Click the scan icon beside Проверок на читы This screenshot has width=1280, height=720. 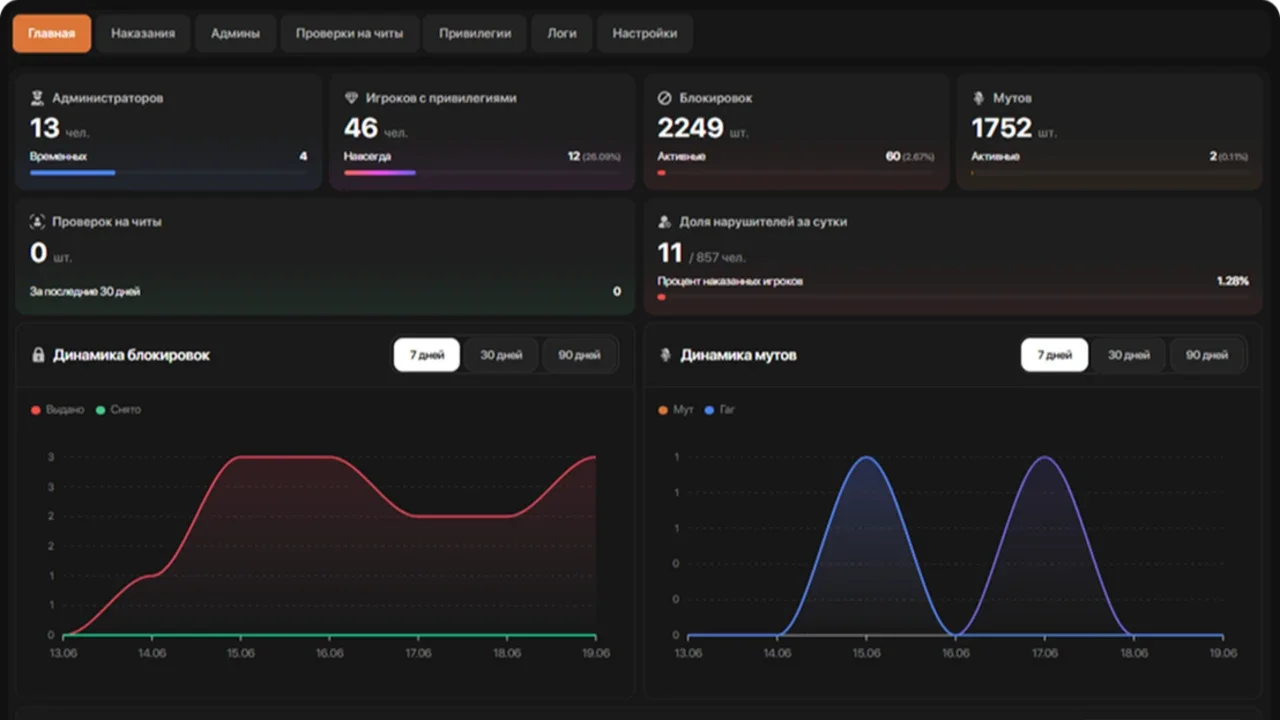(37, 222)
